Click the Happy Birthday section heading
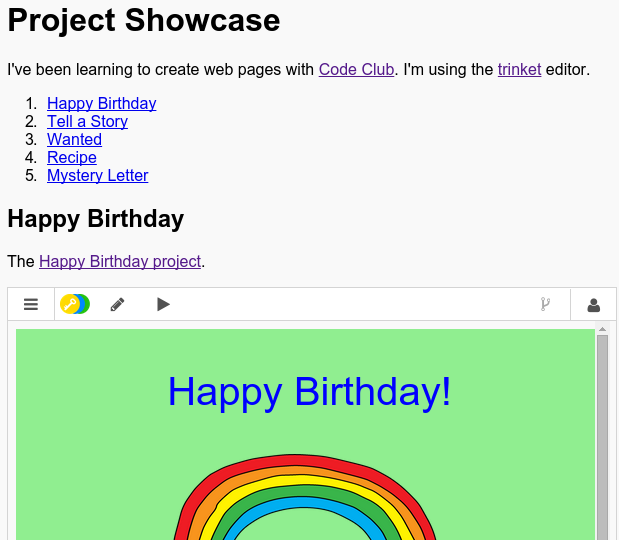 click(x=96, y=219)
